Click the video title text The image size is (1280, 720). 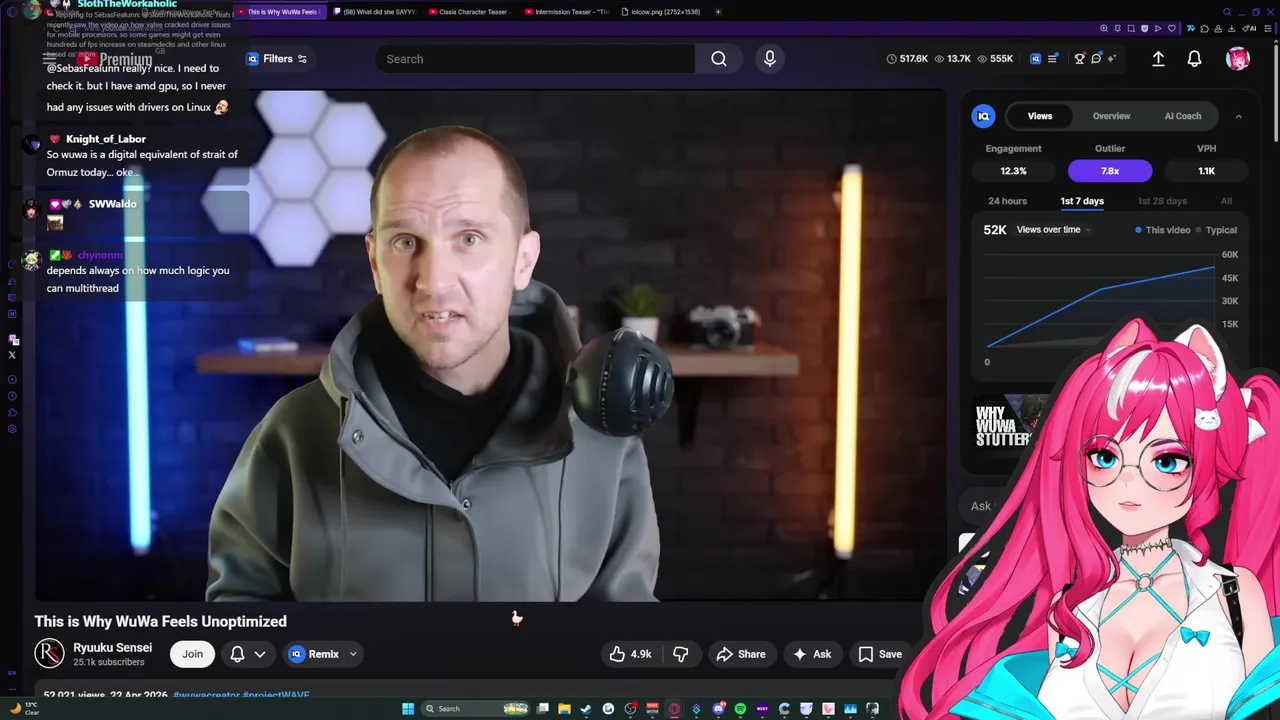coord(161,621)
